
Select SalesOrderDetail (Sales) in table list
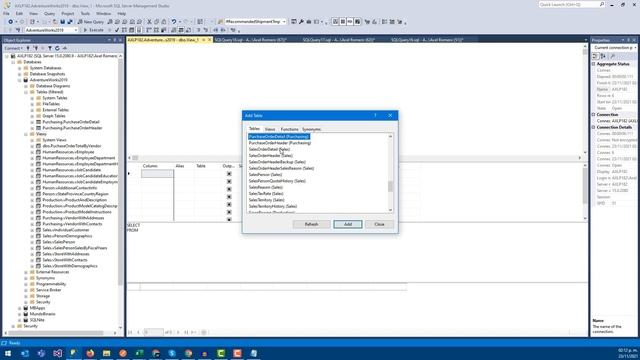pos(269,149)
